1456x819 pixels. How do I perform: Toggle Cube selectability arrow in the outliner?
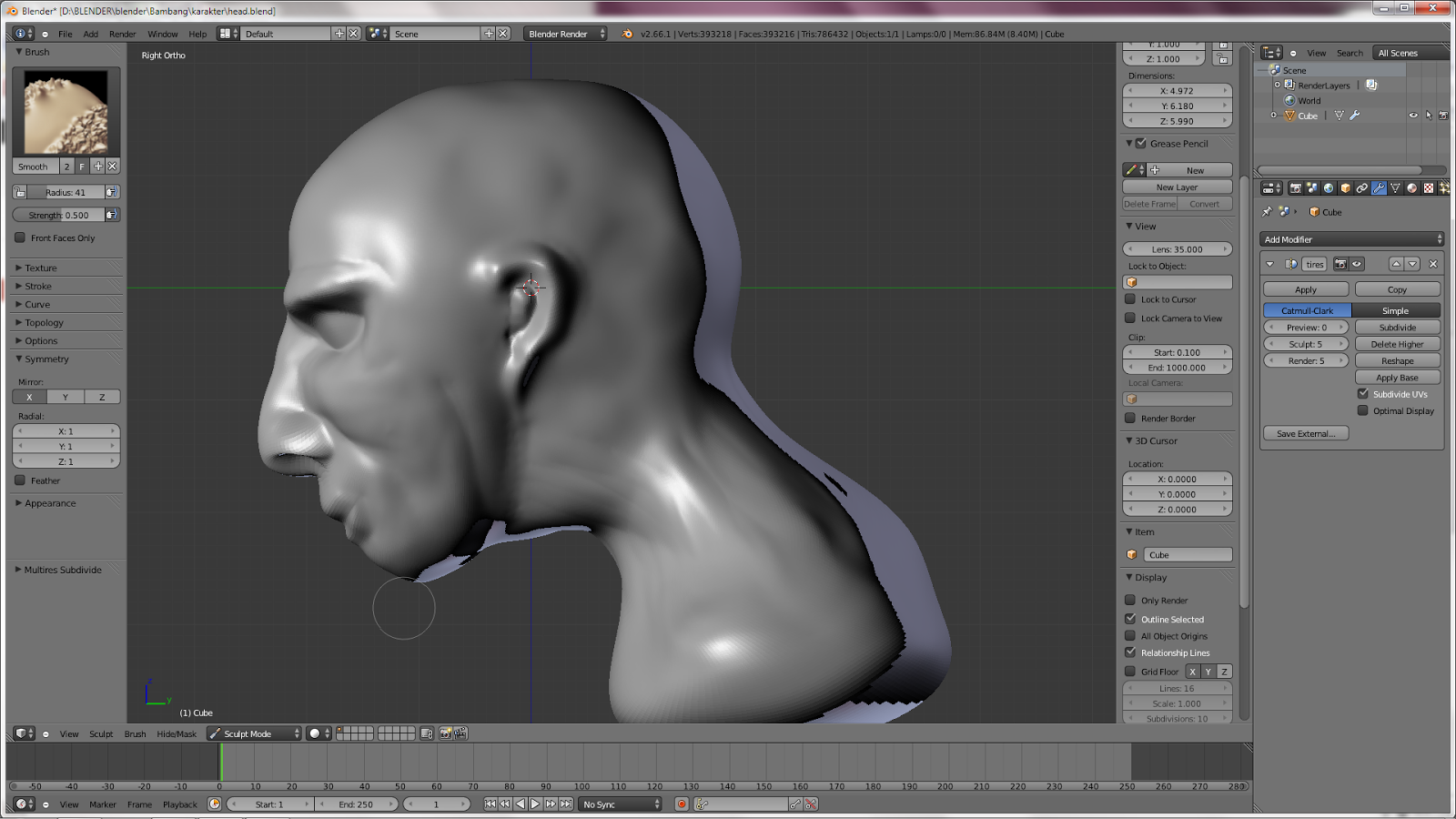1428,116
